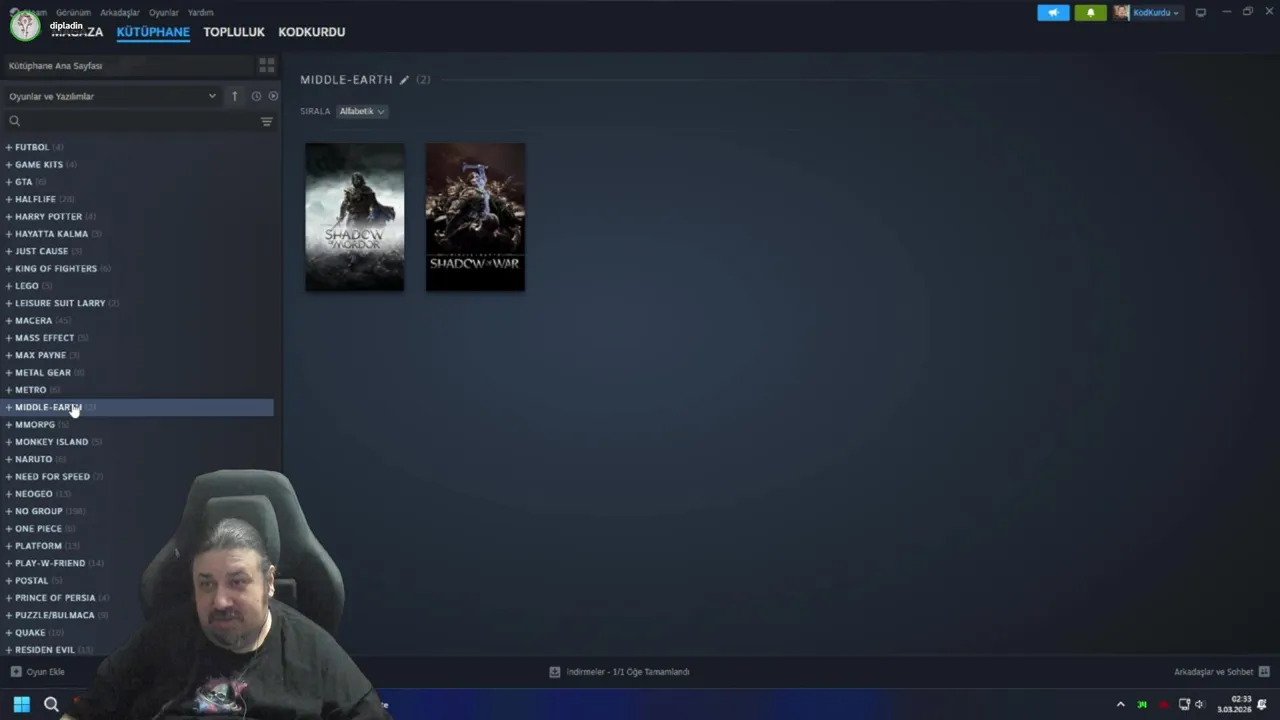This screenshot has height=720, width=1280.
Task: Open the Görünüm menu
Action: [73, 13]
